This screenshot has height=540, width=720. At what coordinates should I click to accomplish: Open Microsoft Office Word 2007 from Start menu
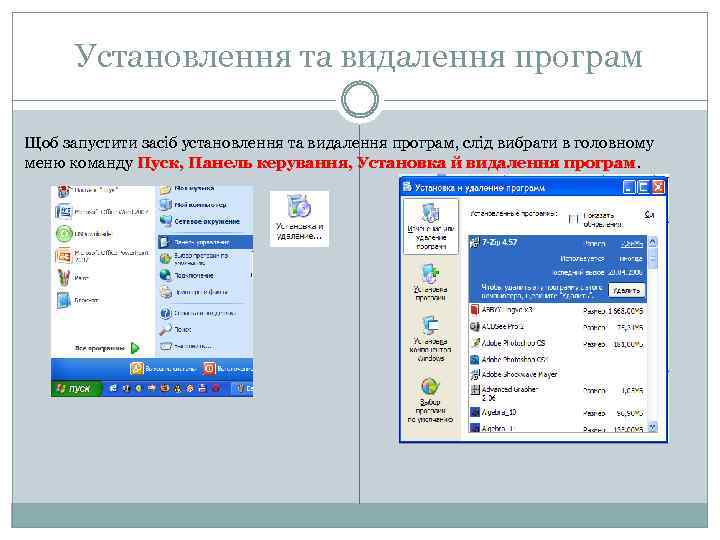coord(103,212)
